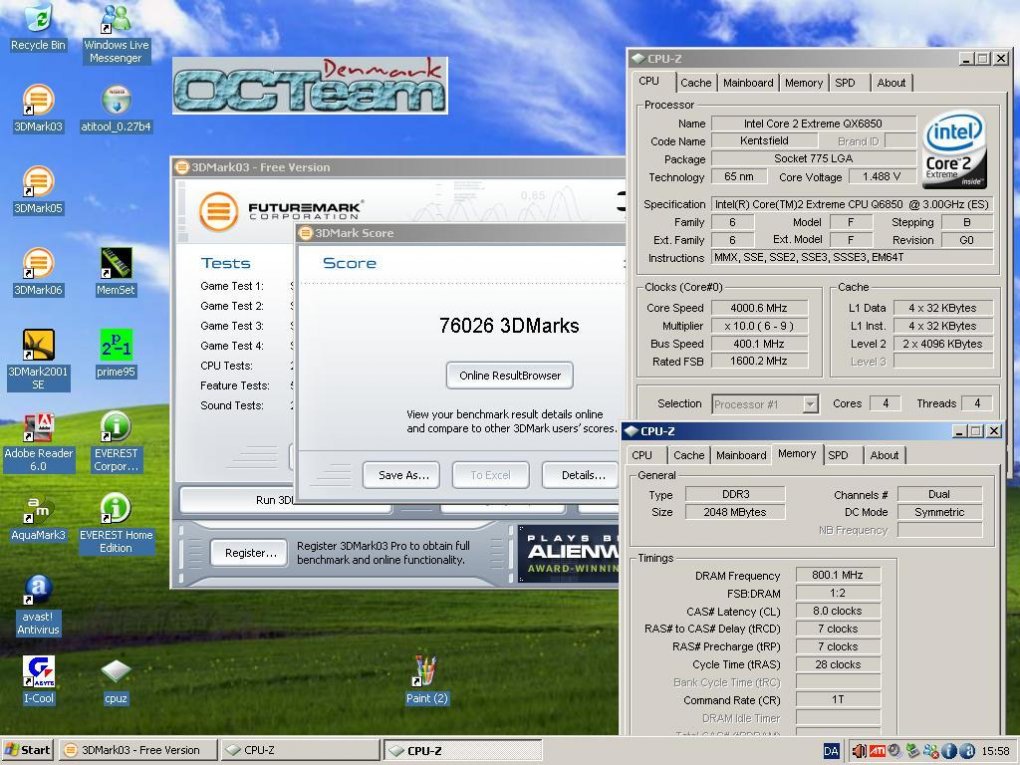1020x765 pixels.
Task: Open About tab in upper CPU-Z window
Action: click(891, 83)
